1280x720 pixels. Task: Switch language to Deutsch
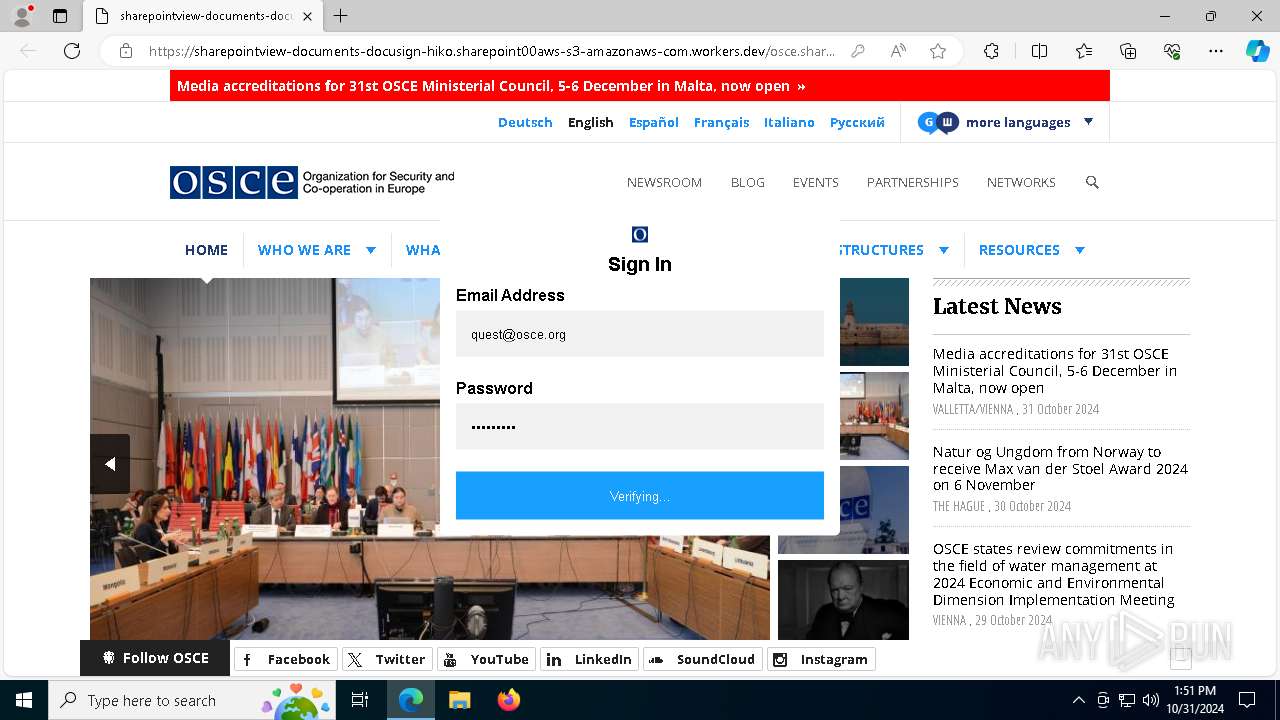(x=525, y=122)
